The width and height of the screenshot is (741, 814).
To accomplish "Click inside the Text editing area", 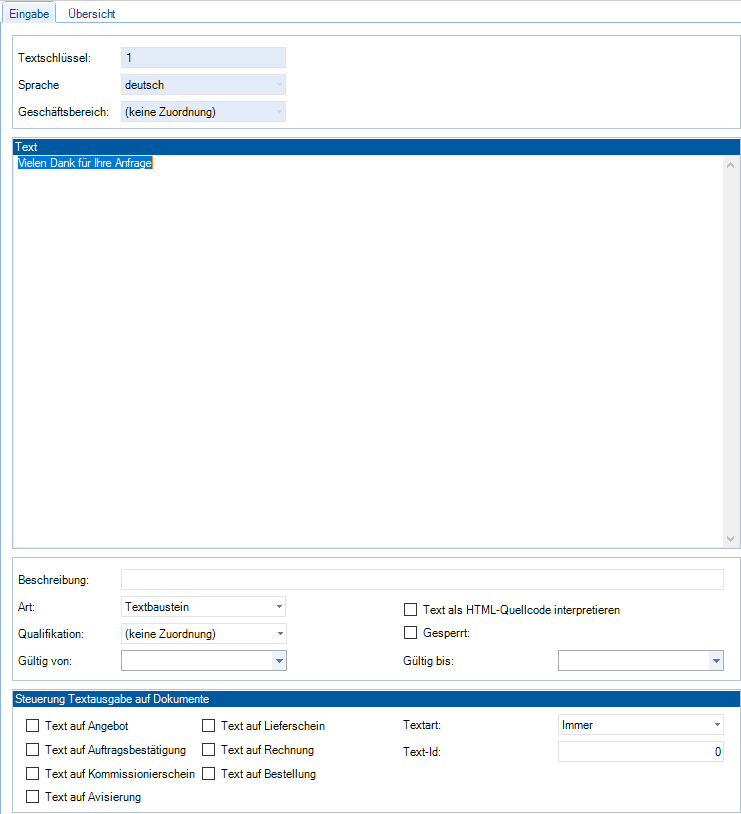I will (x=368, y=350).
